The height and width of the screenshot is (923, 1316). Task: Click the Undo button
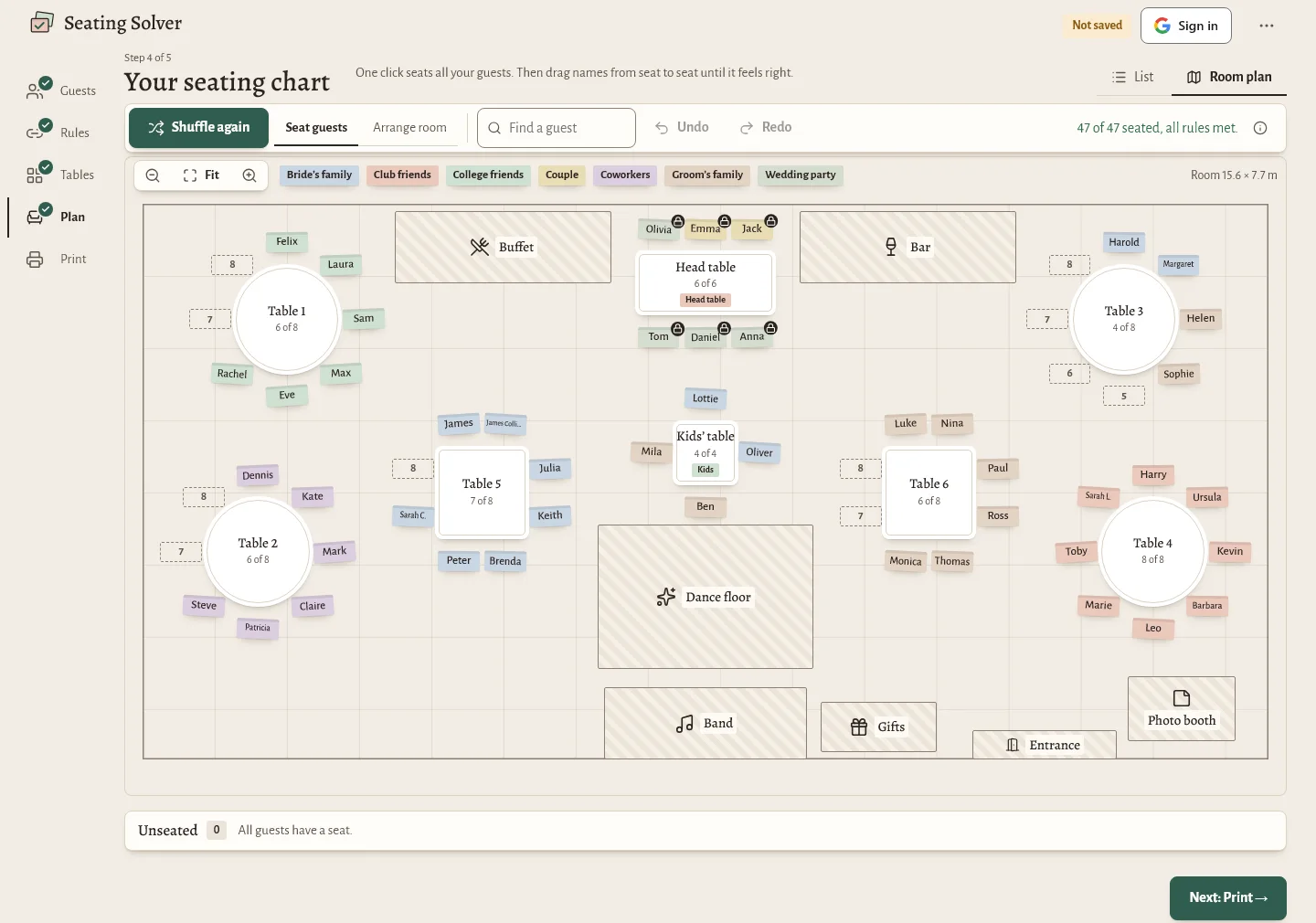point(682,127)
